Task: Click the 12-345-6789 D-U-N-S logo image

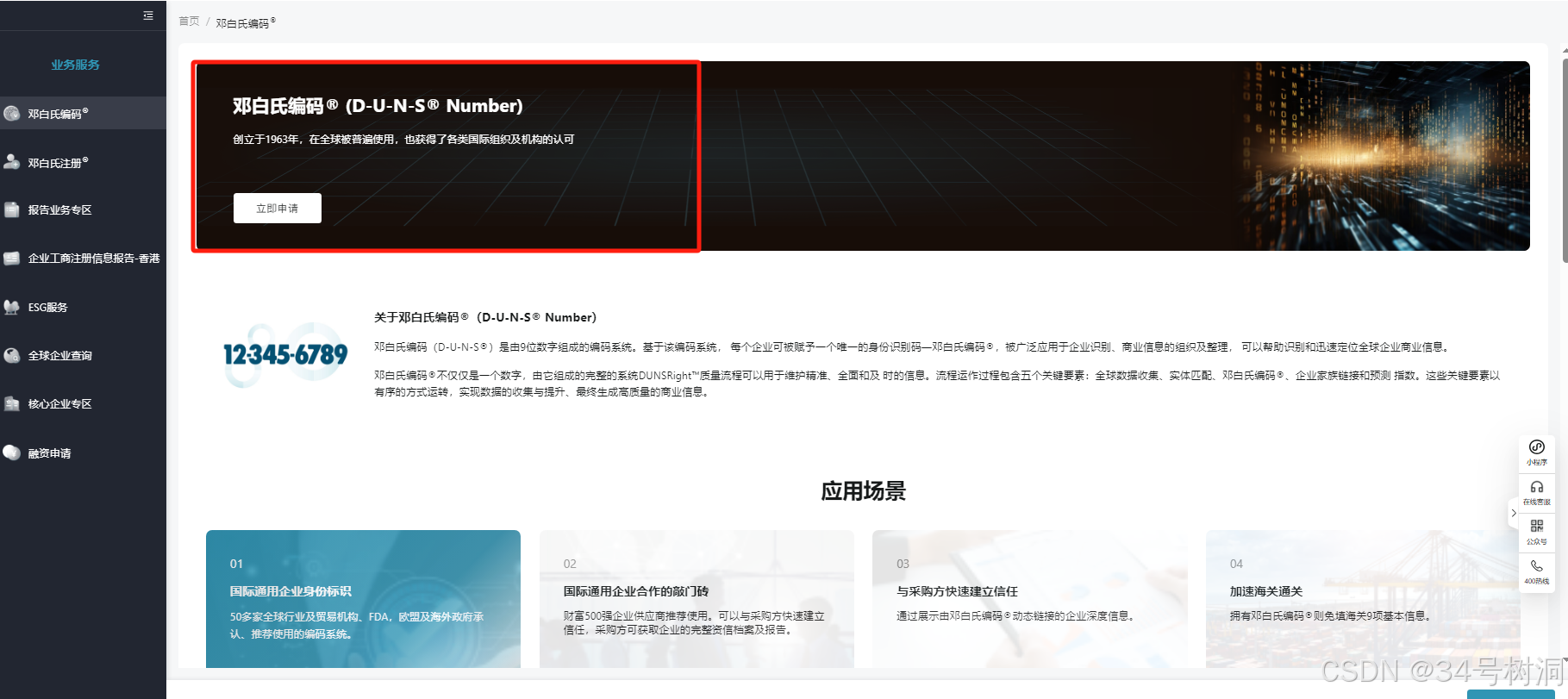Action: pyautogui.click(x=285, y=354)
